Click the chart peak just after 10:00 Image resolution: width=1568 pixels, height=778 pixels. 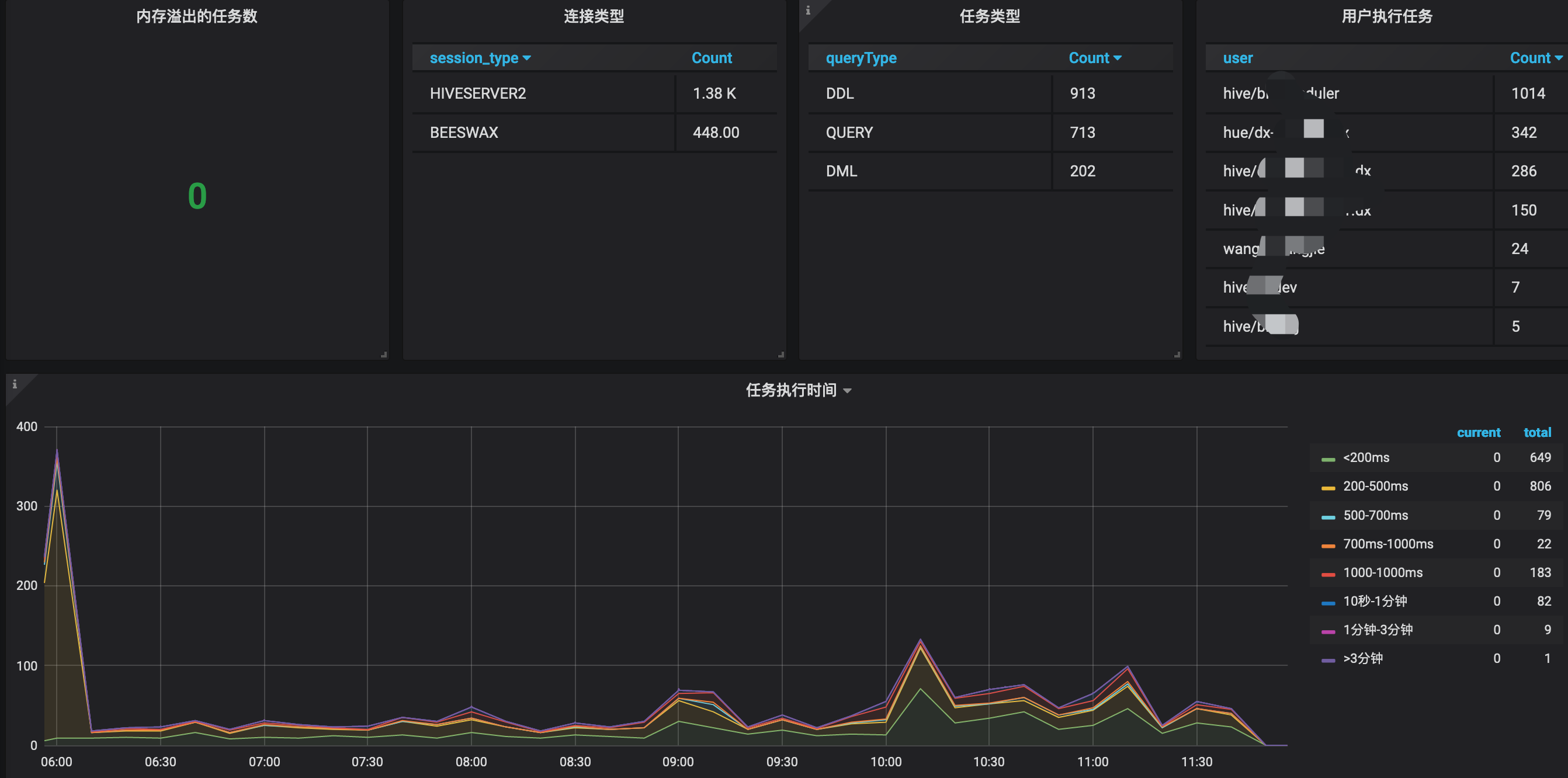920,640
